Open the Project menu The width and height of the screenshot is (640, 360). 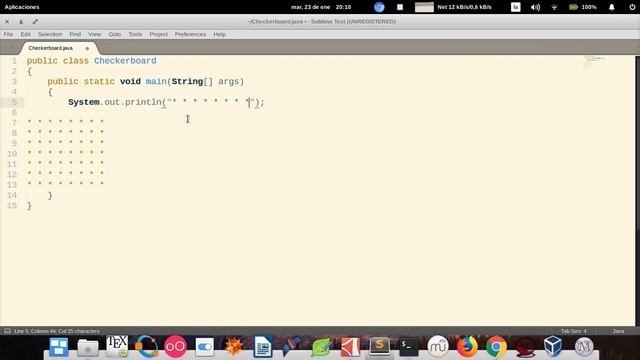point(158,34)
